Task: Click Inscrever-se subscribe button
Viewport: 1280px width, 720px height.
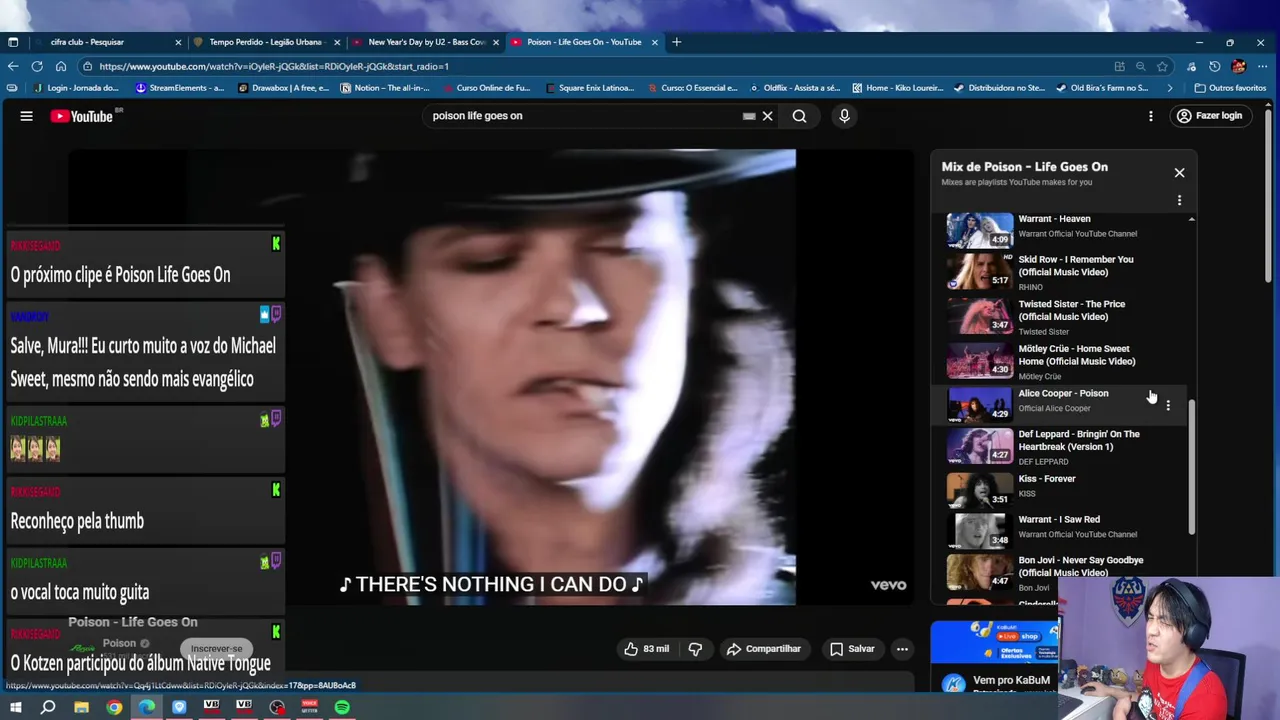Action: click(217, 648)
